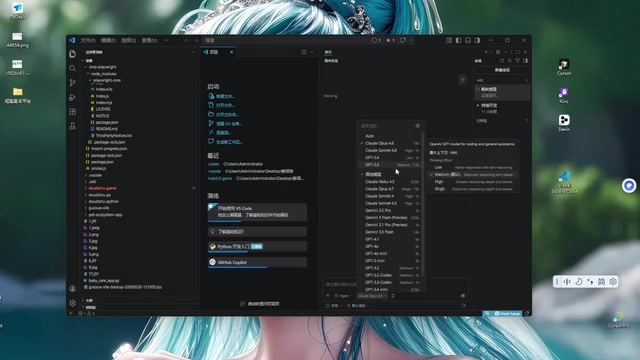Screen dimensions: 640x360
Task: Open chat panel settings gear icon
Action: pos(498,52)
